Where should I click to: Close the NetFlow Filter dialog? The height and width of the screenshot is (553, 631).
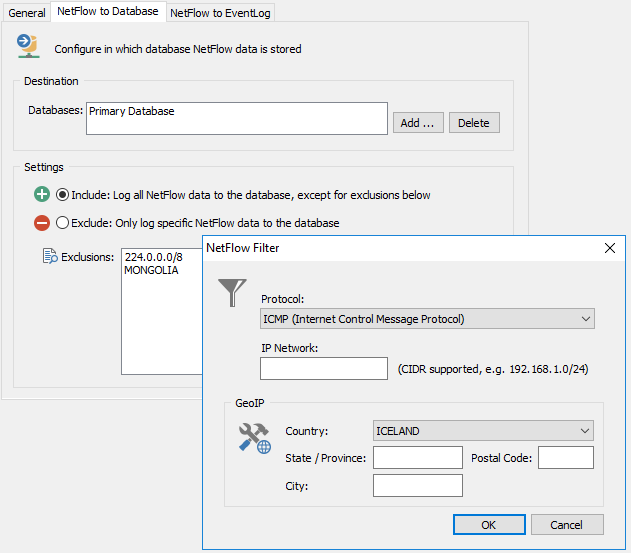coord(610,248)
